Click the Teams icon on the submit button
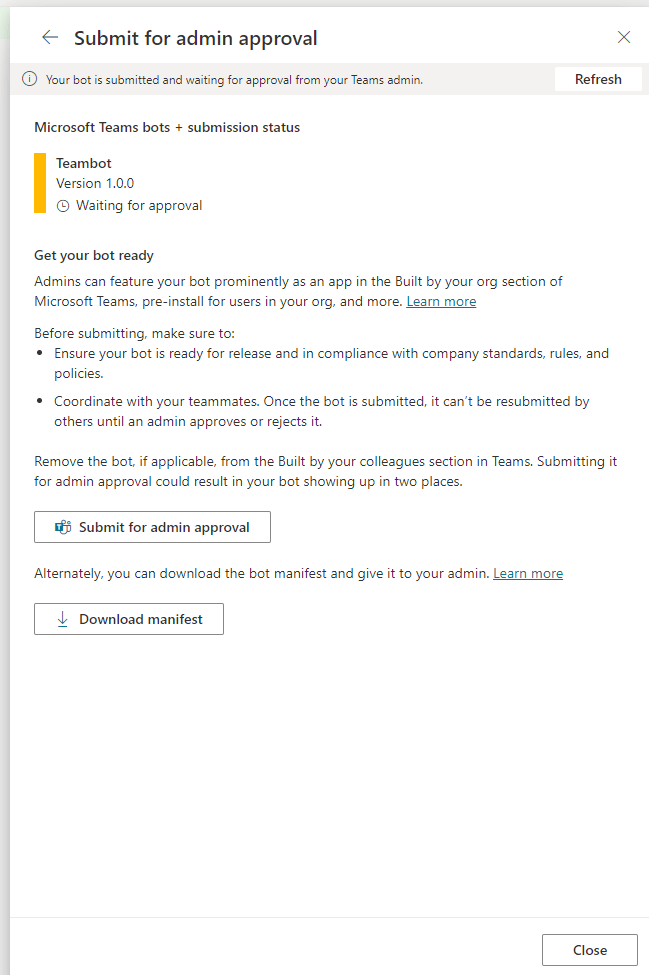Screen dimensions: 649x975 pyautogui.click(x=63, y=527)
